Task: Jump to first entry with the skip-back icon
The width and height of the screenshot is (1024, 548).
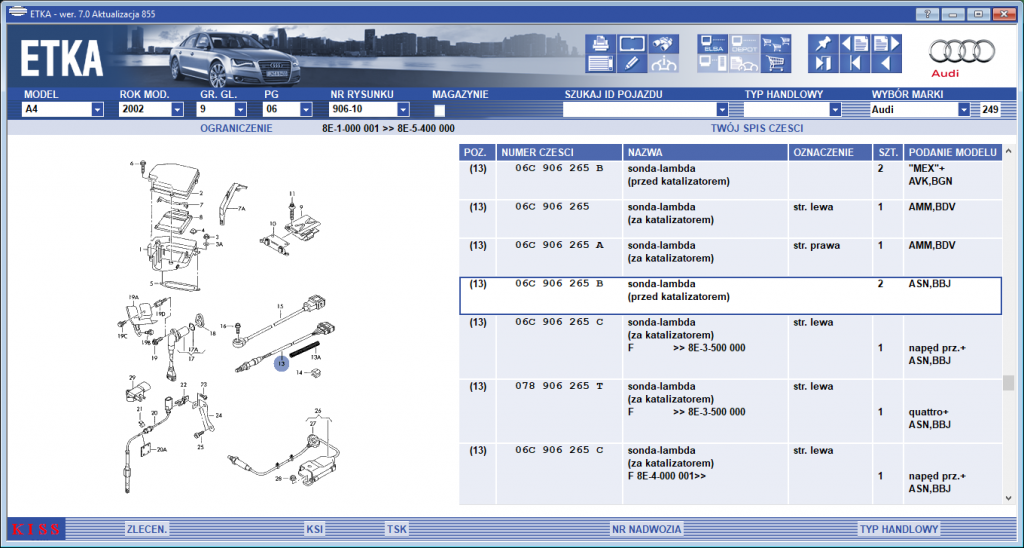Action: tap(855, 63)
